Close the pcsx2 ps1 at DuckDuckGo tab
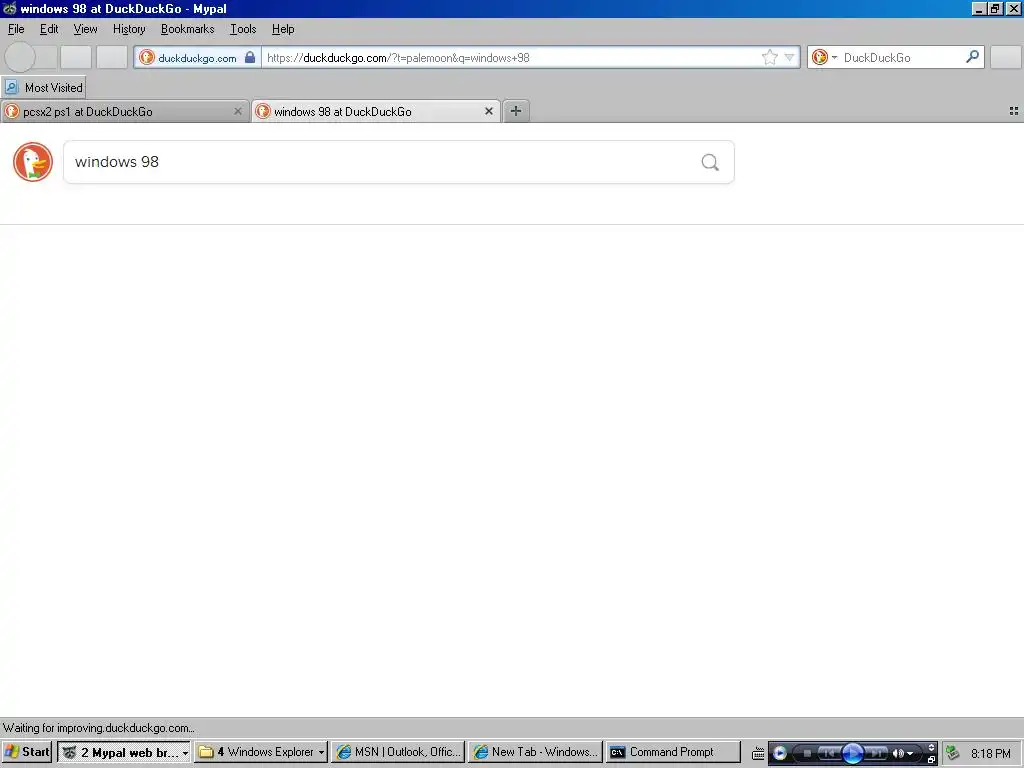This screenshot has height=768, width=1024. click(x=238, y=112)
